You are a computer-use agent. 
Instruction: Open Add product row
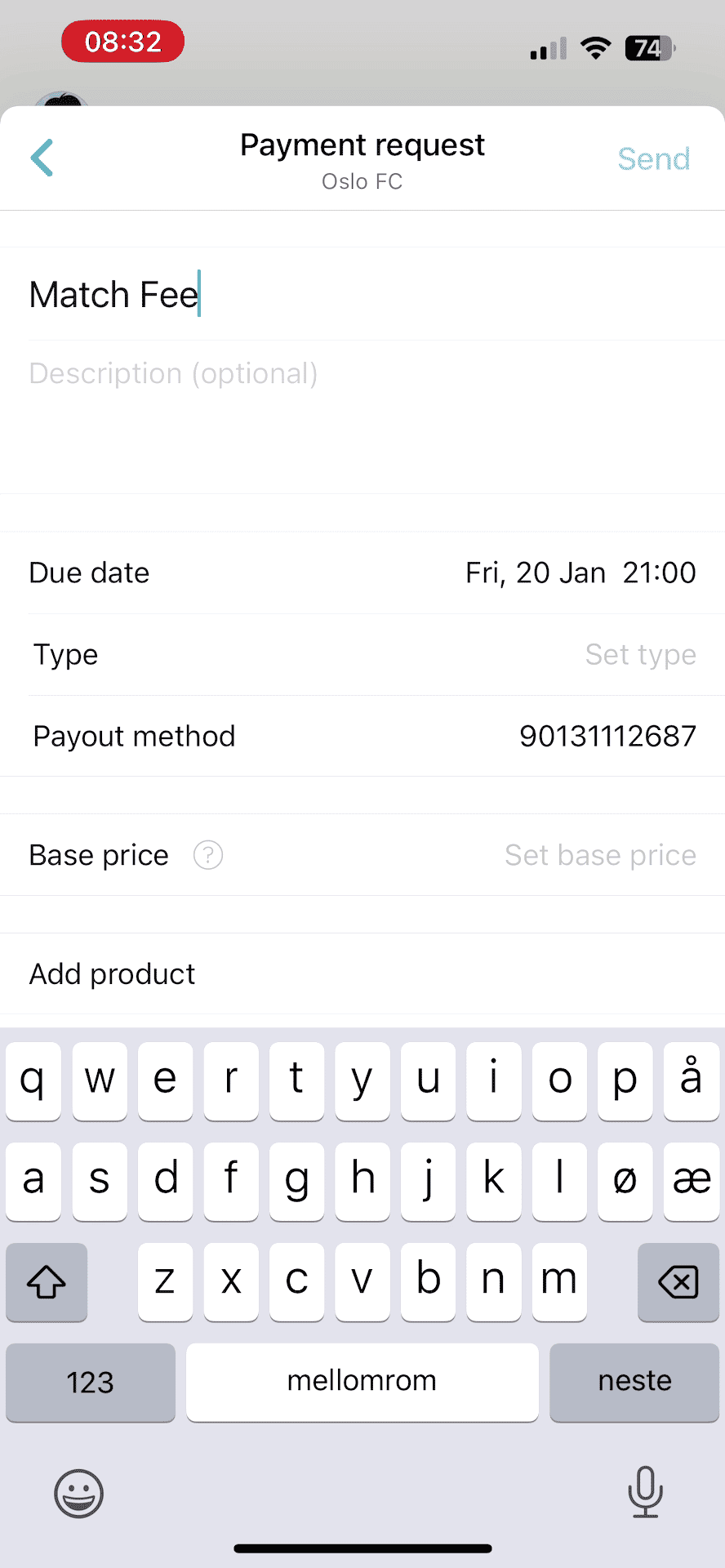(x=113, y=973)
